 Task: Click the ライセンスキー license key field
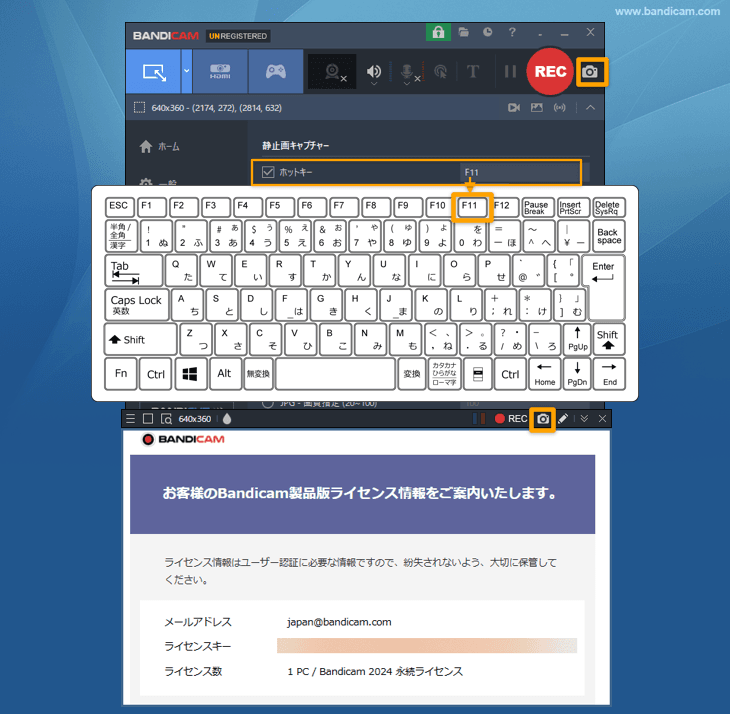pos(426,646)
